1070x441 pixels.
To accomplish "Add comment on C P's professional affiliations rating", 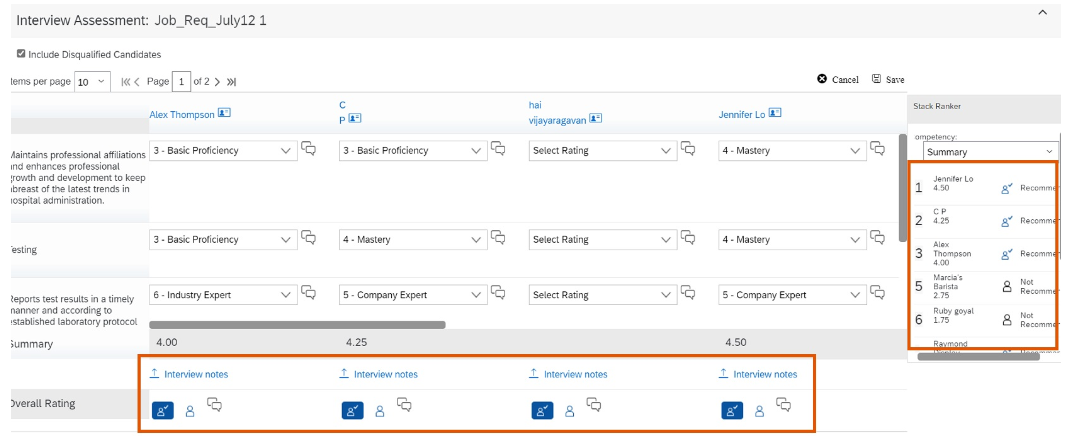I will click(498, 148).
